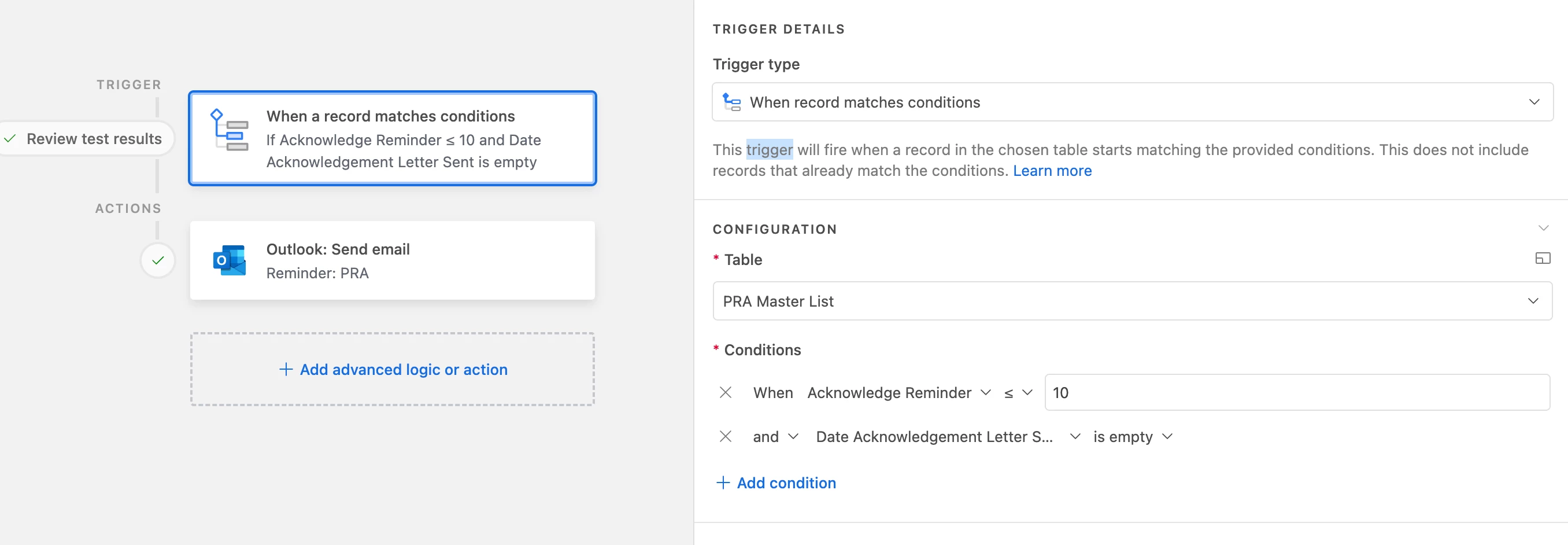Click the trigger icon in Trigger type dropdown
Viewport: 1568px width, 545px height.
731,102
